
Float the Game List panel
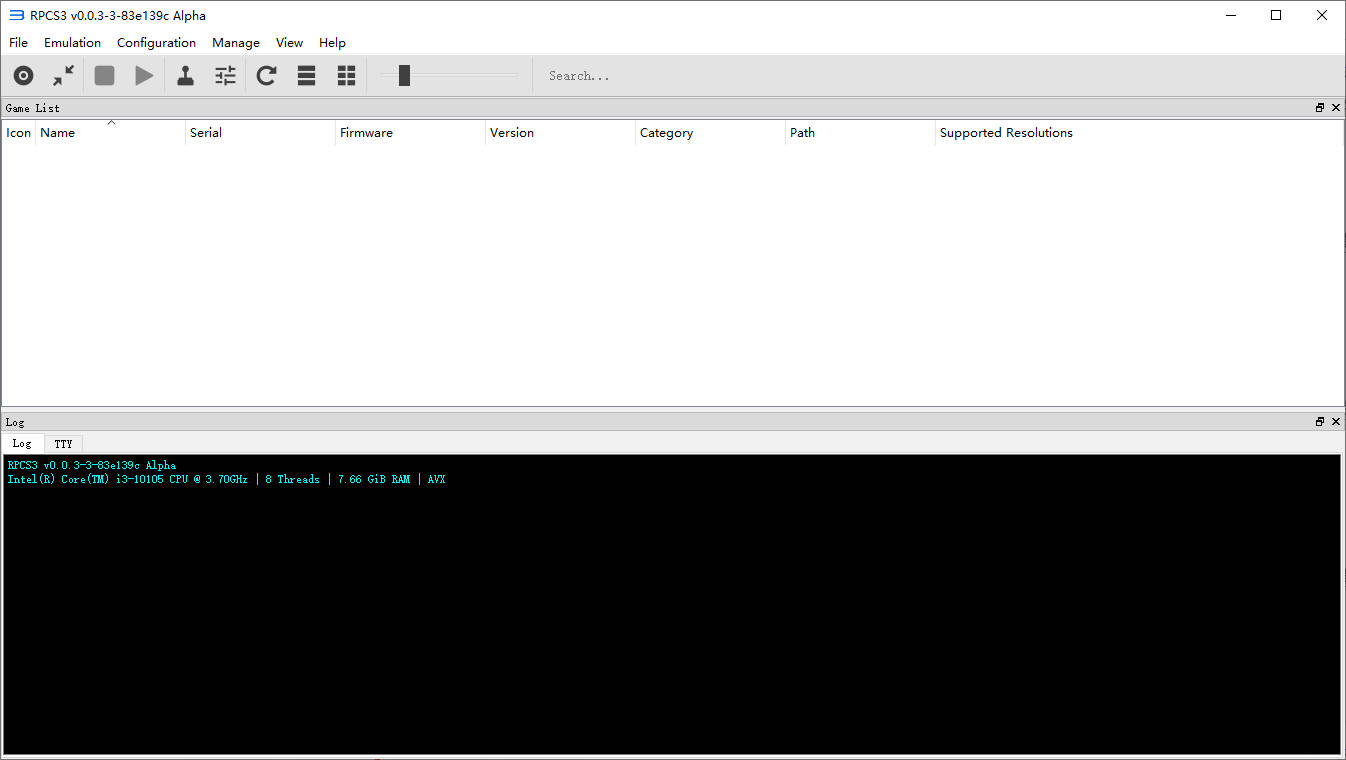click(x=1320, y=108)
